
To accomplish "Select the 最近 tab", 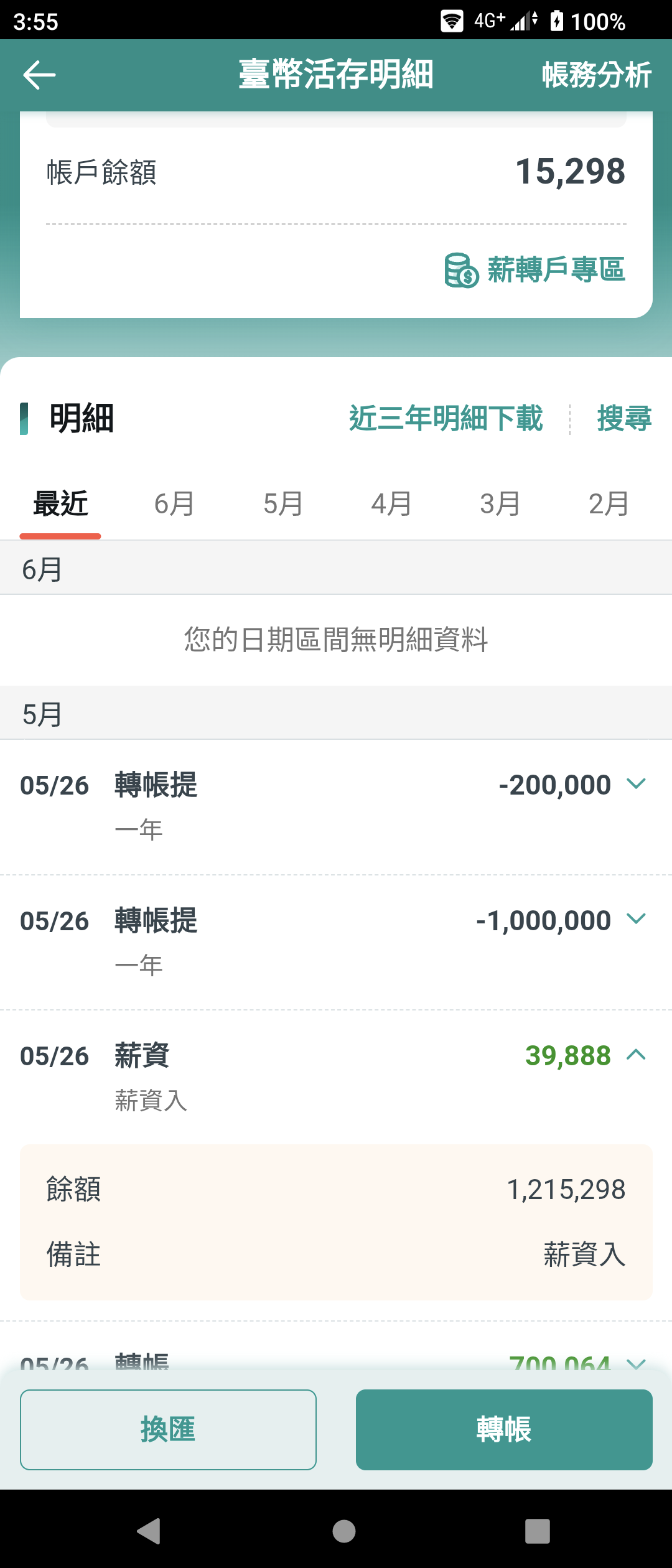I will click(60, 503).
